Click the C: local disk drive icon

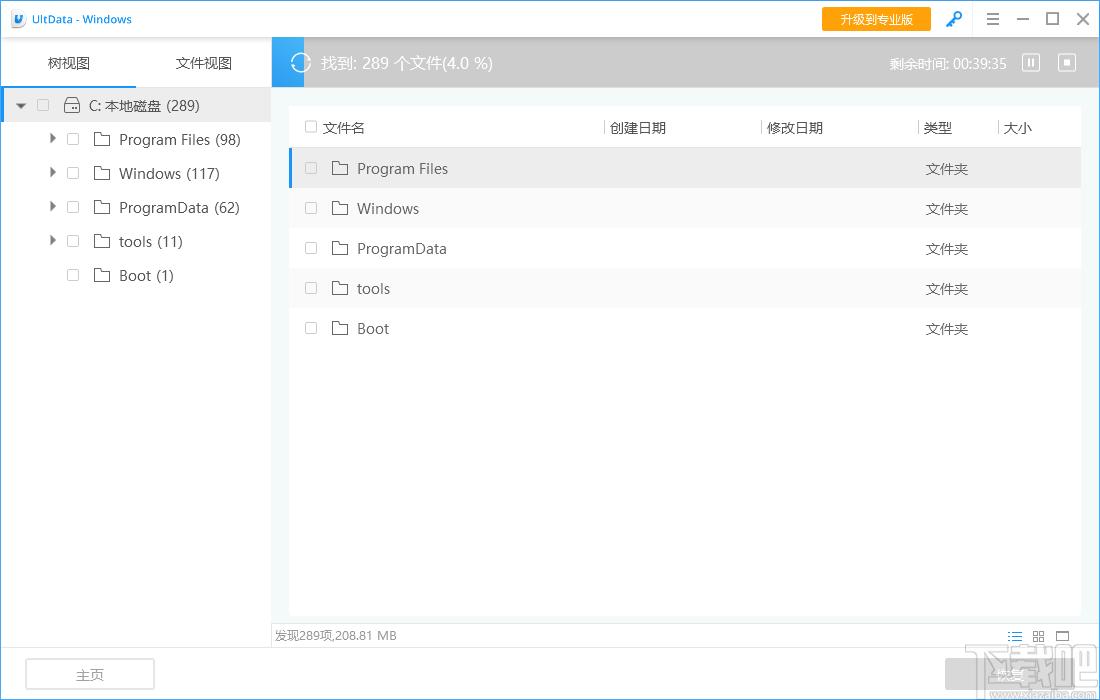72,105
